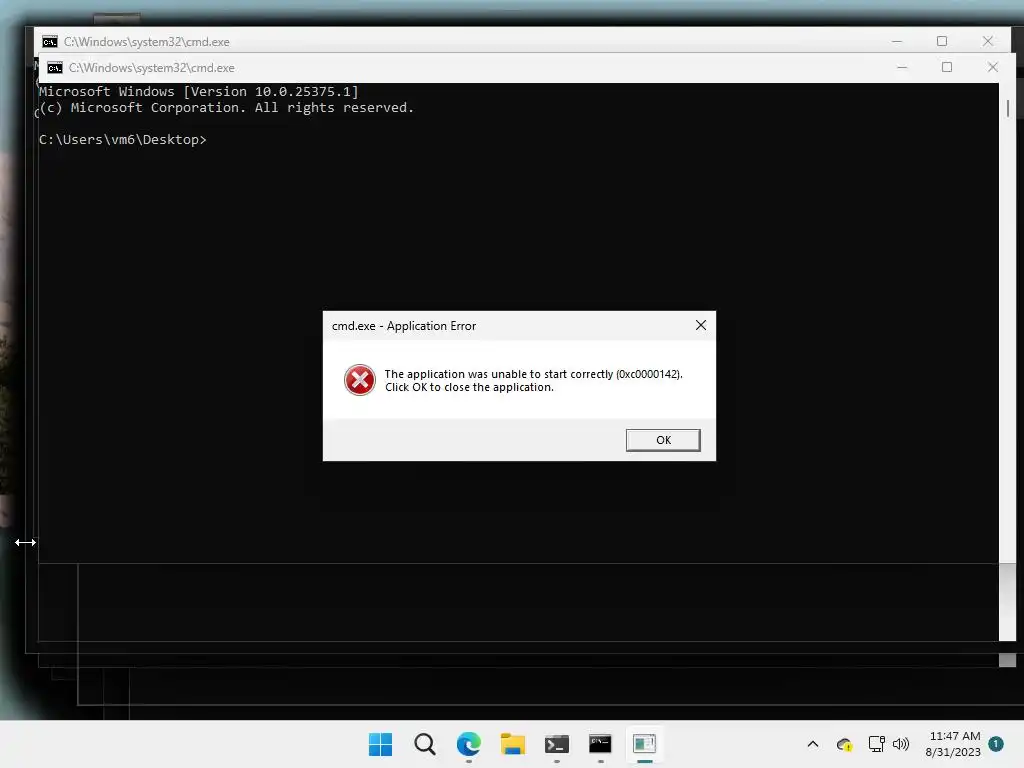Open taskbar Search
Screen dimensions: 1024x768
coord(424,744)
